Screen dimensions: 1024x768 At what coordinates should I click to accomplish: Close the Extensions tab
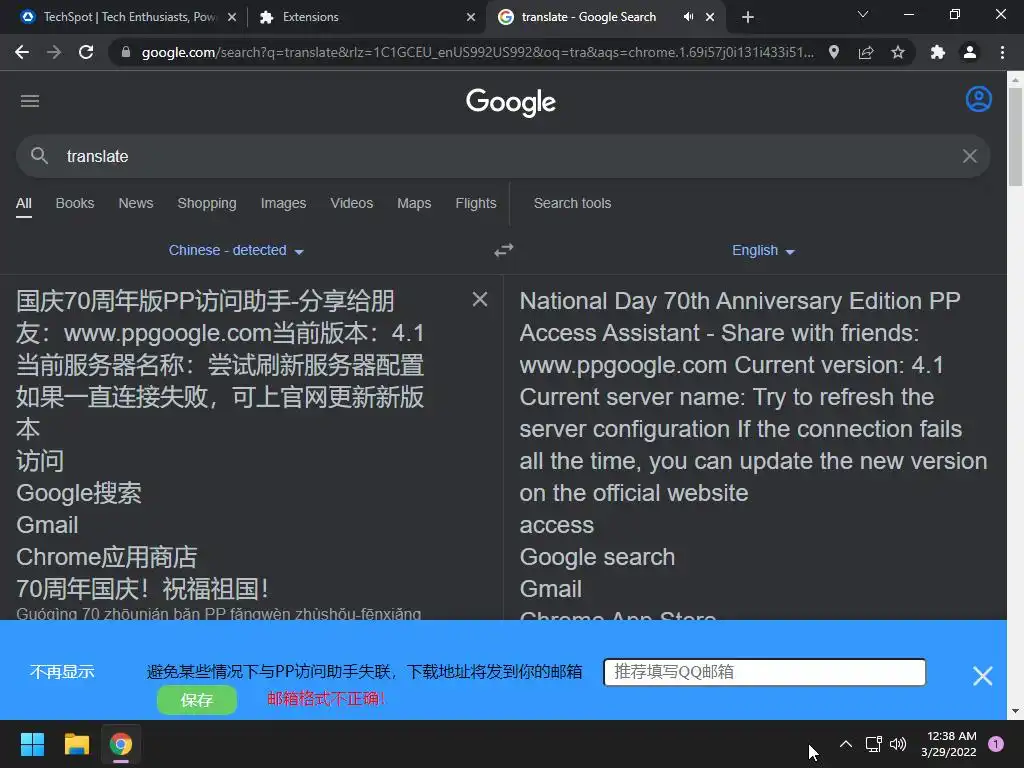[471, 18]
